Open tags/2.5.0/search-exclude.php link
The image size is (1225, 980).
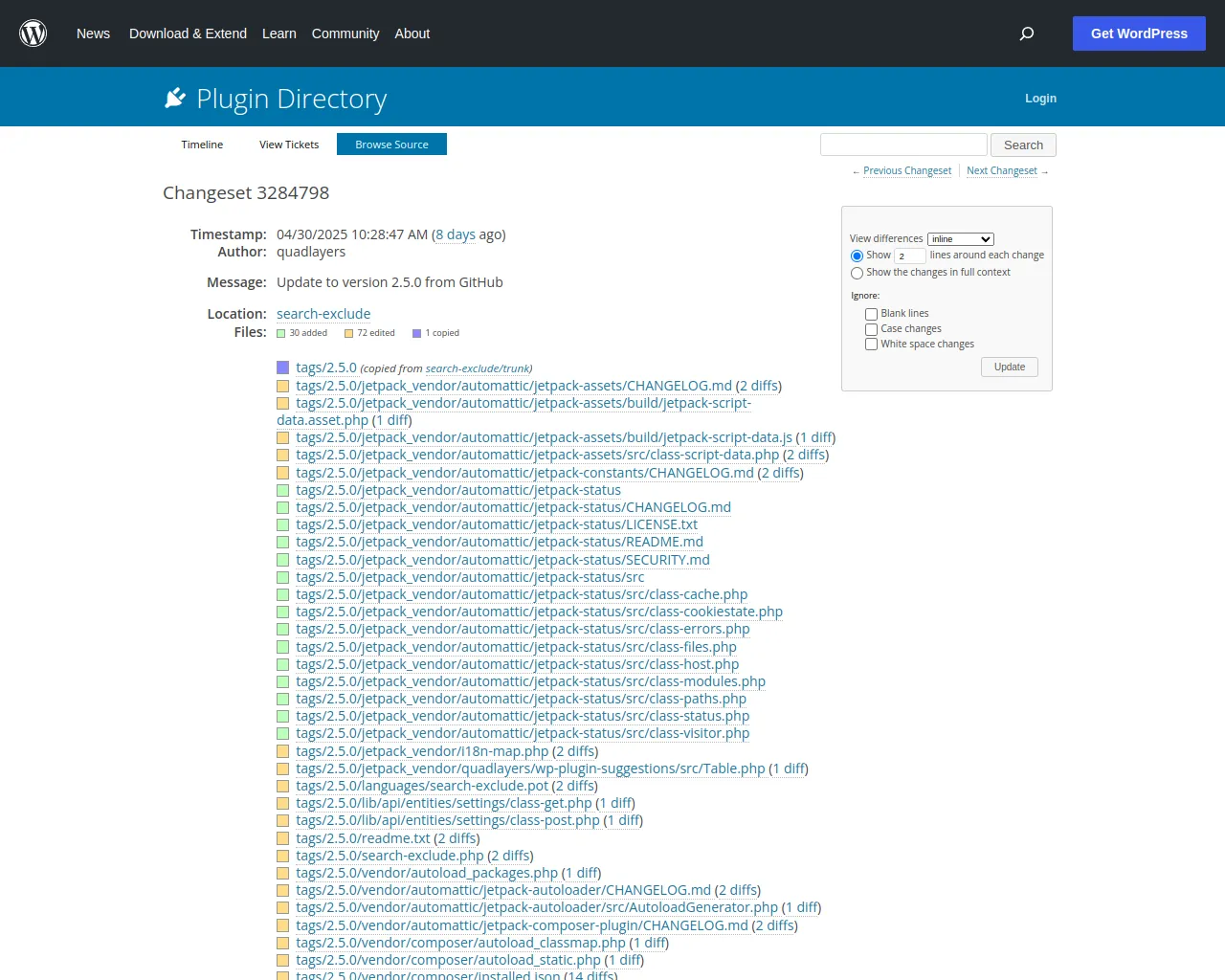[x=390, y=856]
